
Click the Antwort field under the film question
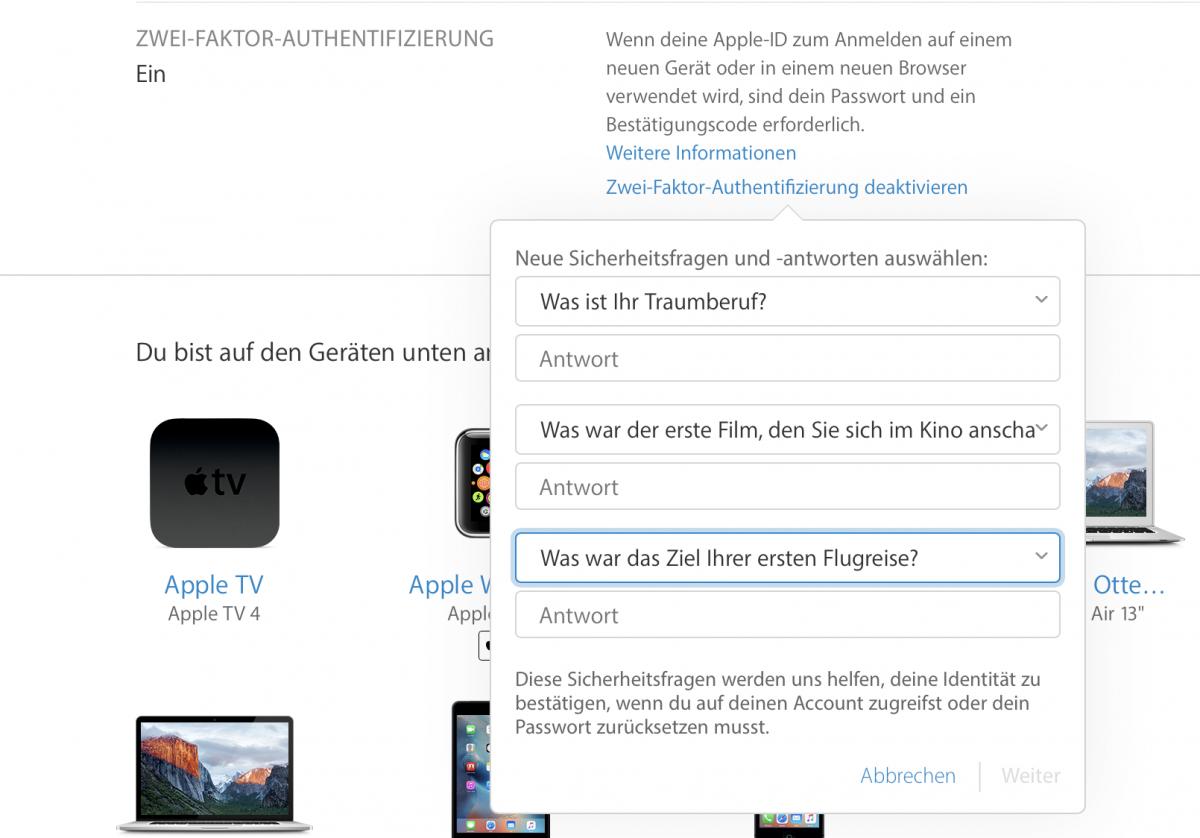click(x=787, y=487)
